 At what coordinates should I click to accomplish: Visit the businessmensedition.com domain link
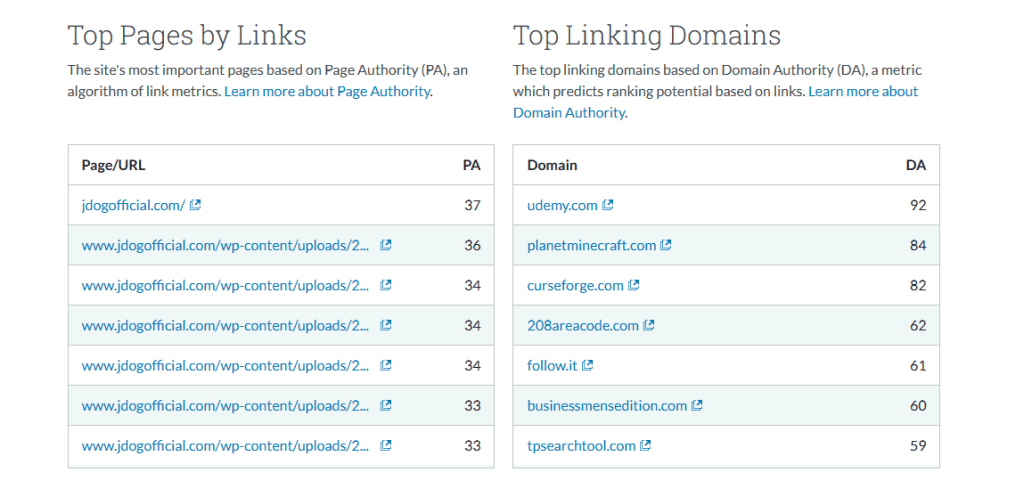click(607, 405)
